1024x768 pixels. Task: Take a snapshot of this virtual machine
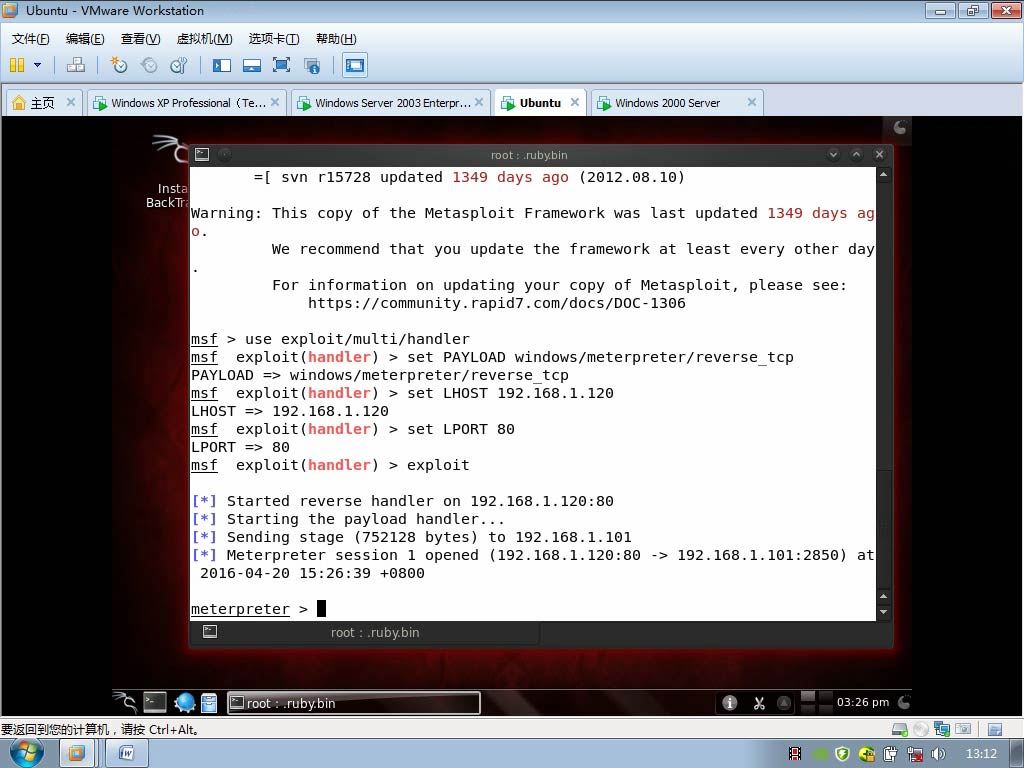[x=118, y=65]
